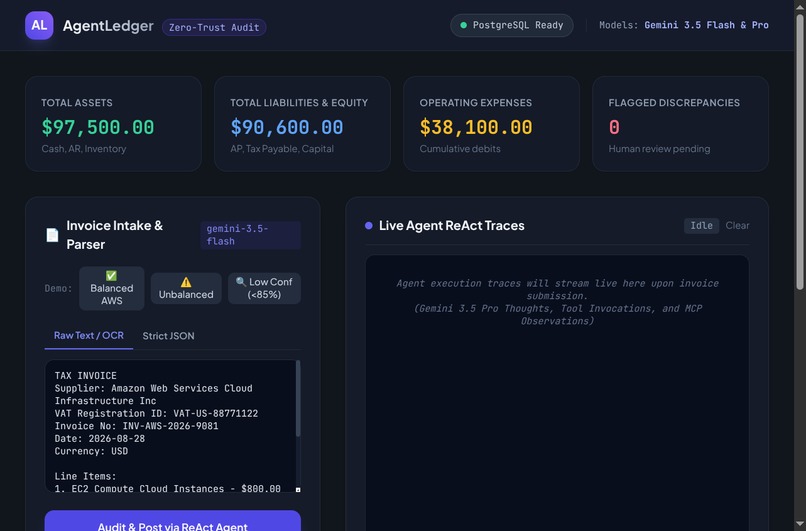Screen dimensions: 806x531
Task: Click the Operating Expenses $38,100.00 value
Action: click(476, 127)
